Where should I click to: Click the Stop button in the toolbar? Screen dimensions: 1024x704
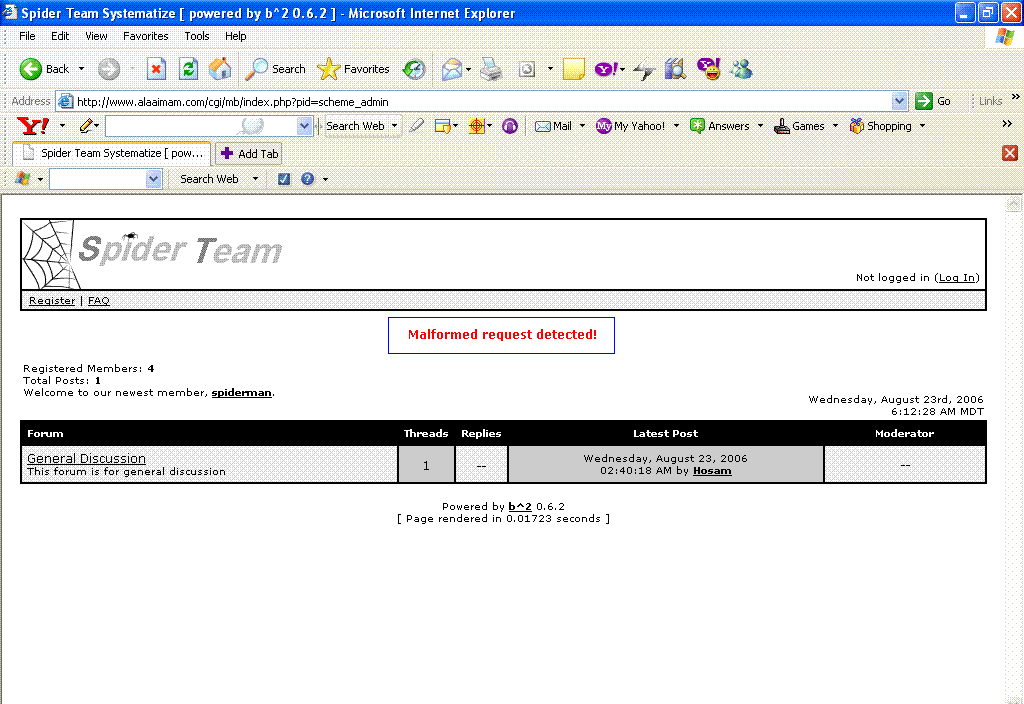pyautogui.click(x=156, y=69)
